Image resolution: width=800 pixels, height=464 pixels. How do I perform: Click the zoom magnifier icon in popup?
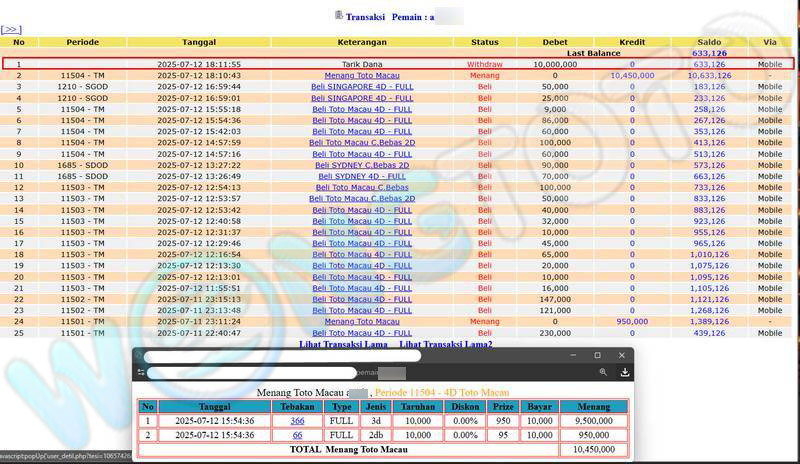(x=603, y=372)
